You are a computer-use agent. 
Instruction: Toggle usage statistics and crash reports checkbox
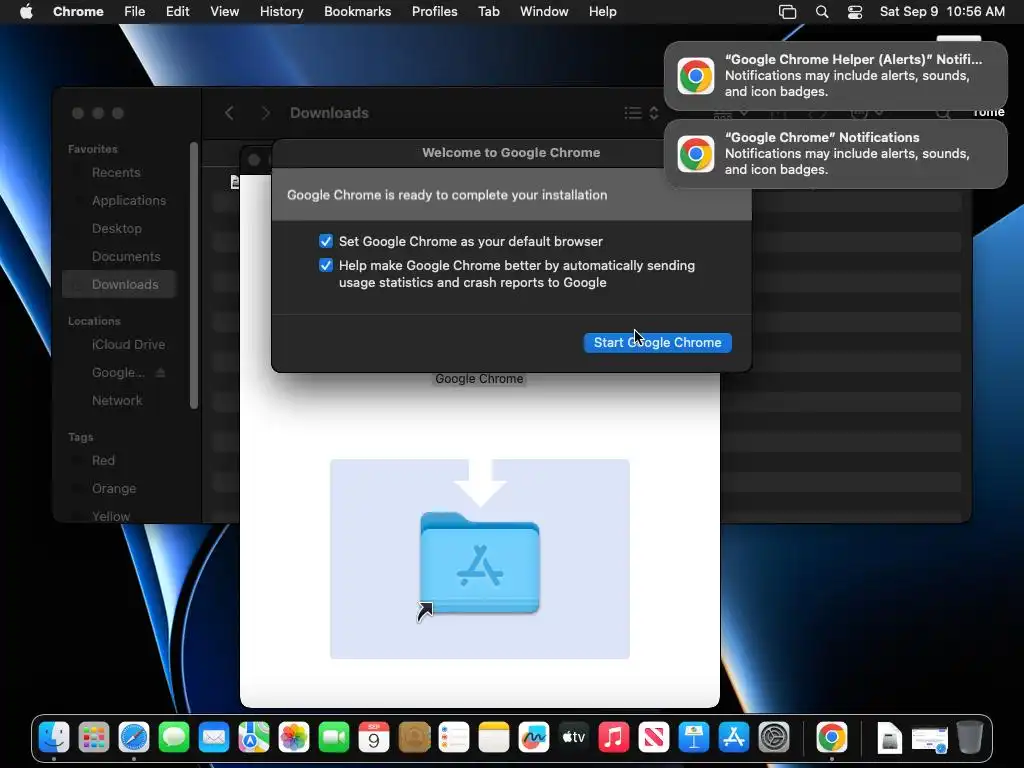pos(326,265)
